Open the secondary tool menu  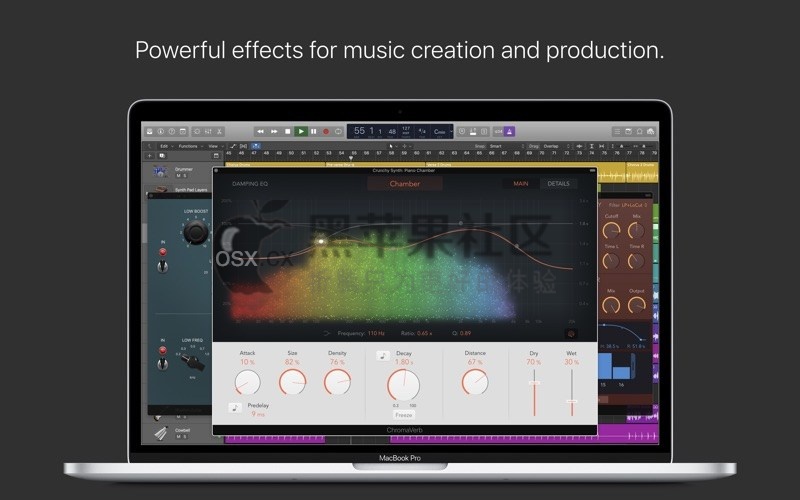click(405, 146)
